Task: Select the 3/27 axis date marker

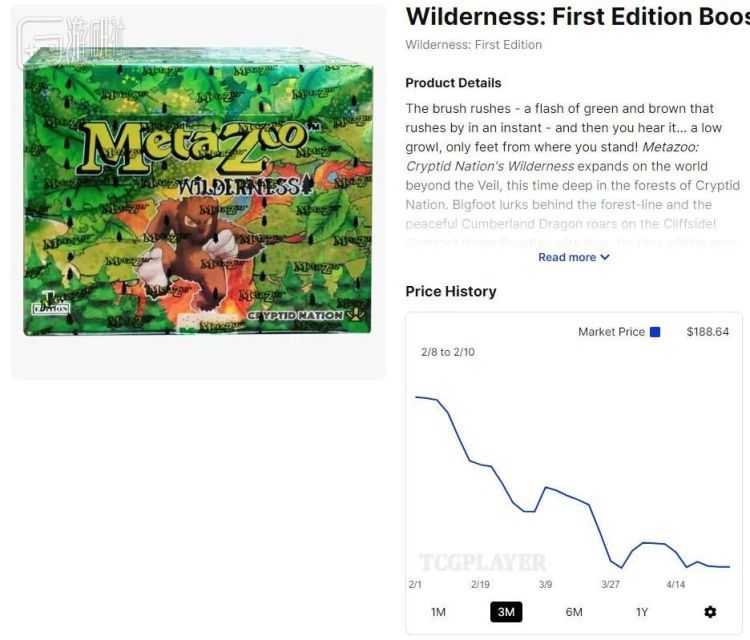Action: click(610, 584)
